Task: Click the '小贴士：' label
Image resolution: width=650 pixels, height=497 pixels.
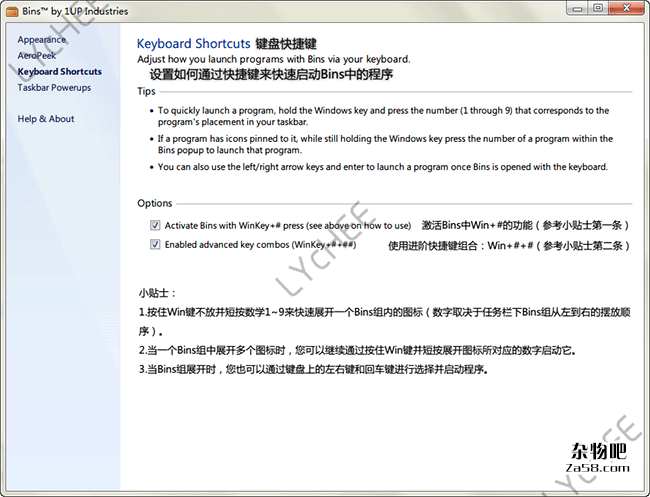Action: 158,293
